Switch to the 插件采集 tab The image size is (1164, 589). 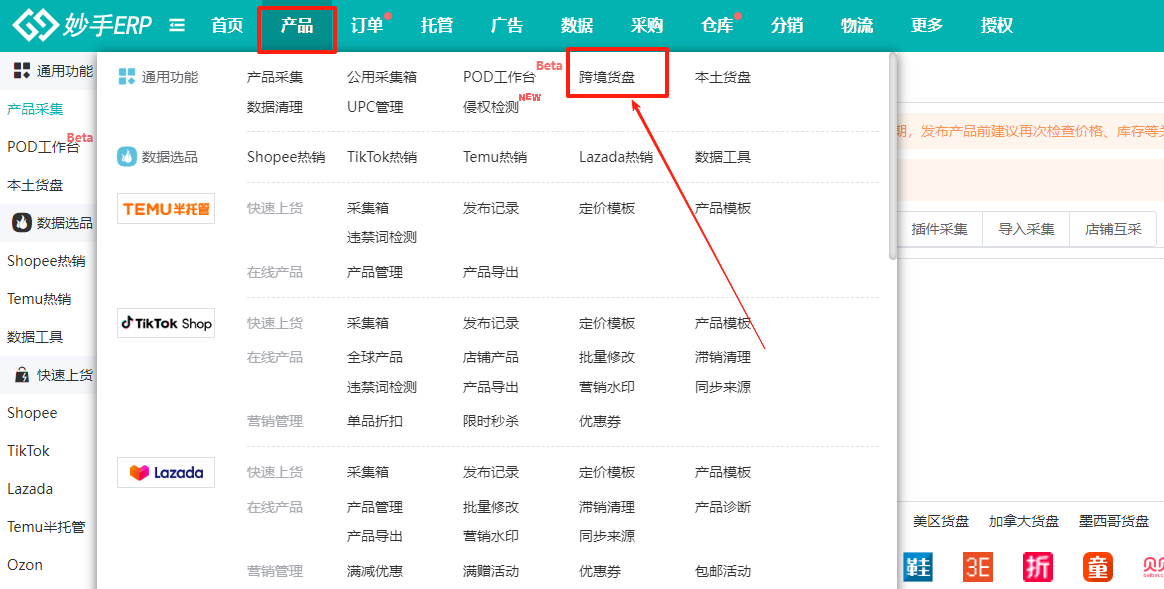click(939, 229)
